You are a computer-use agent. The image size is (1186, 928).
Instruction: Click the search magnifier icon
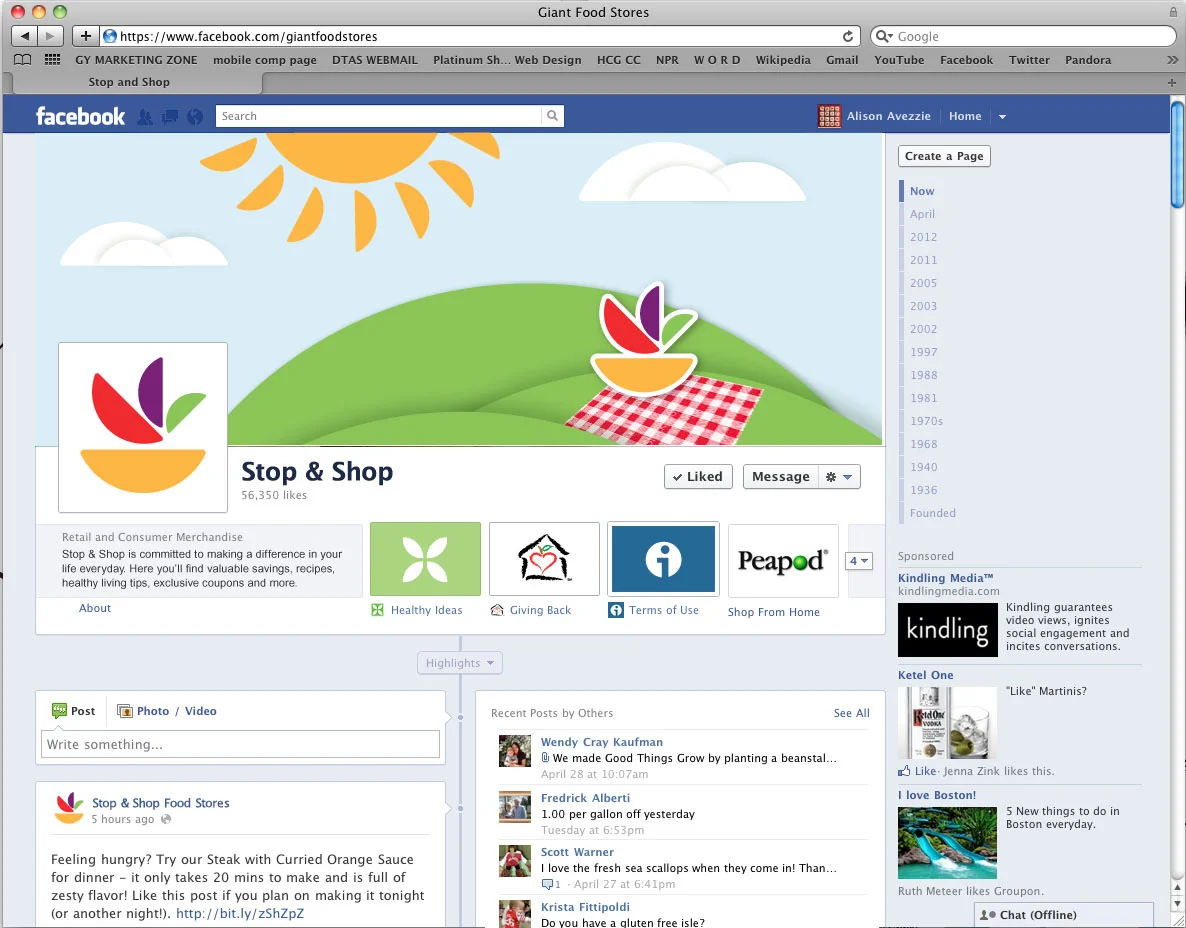(552, 115)
